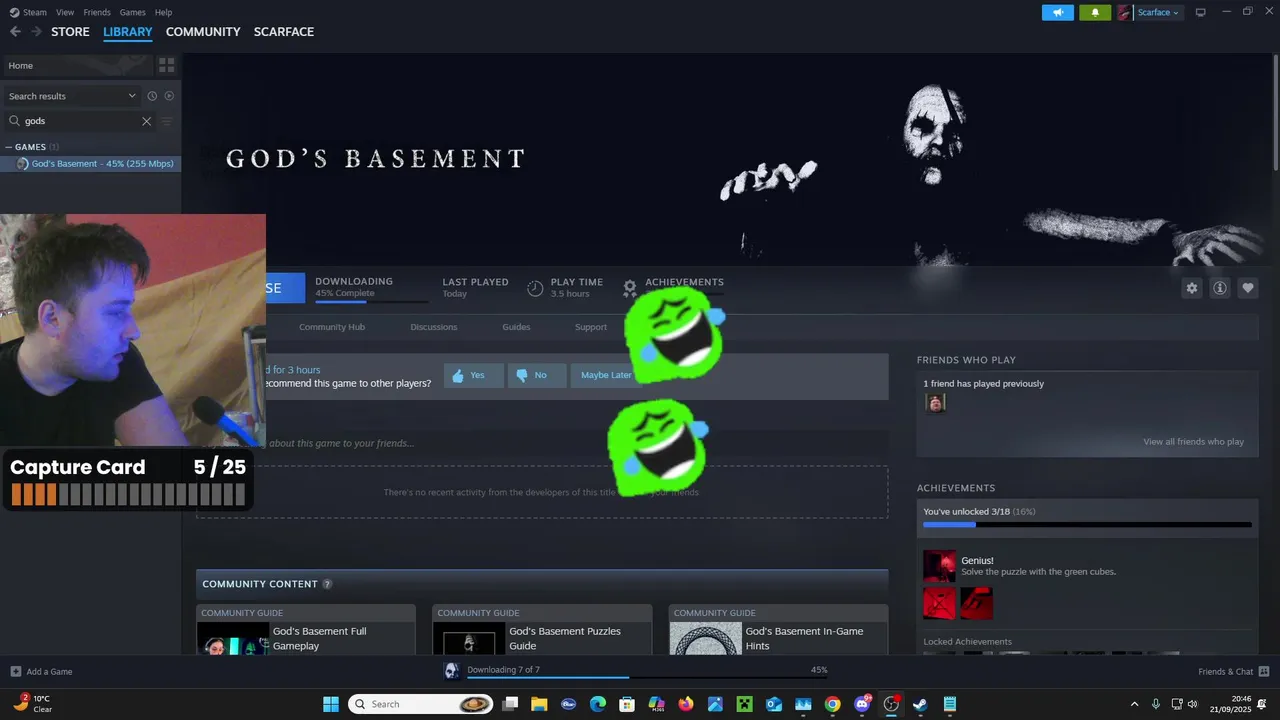Open bottom download progress bar
This screenshot has width=1280, height=720.
coord(647,676)
